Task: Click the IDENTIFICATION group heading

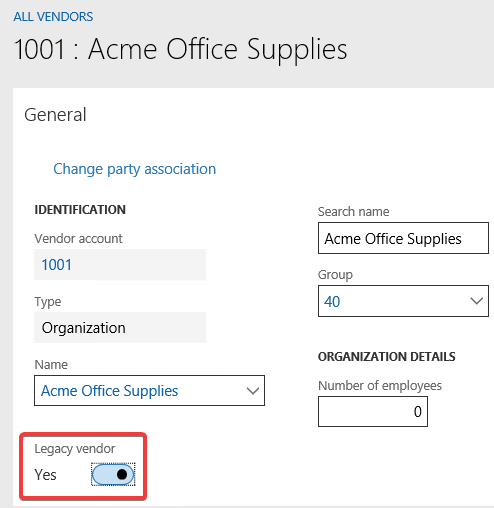Action: tap(80, 210)
